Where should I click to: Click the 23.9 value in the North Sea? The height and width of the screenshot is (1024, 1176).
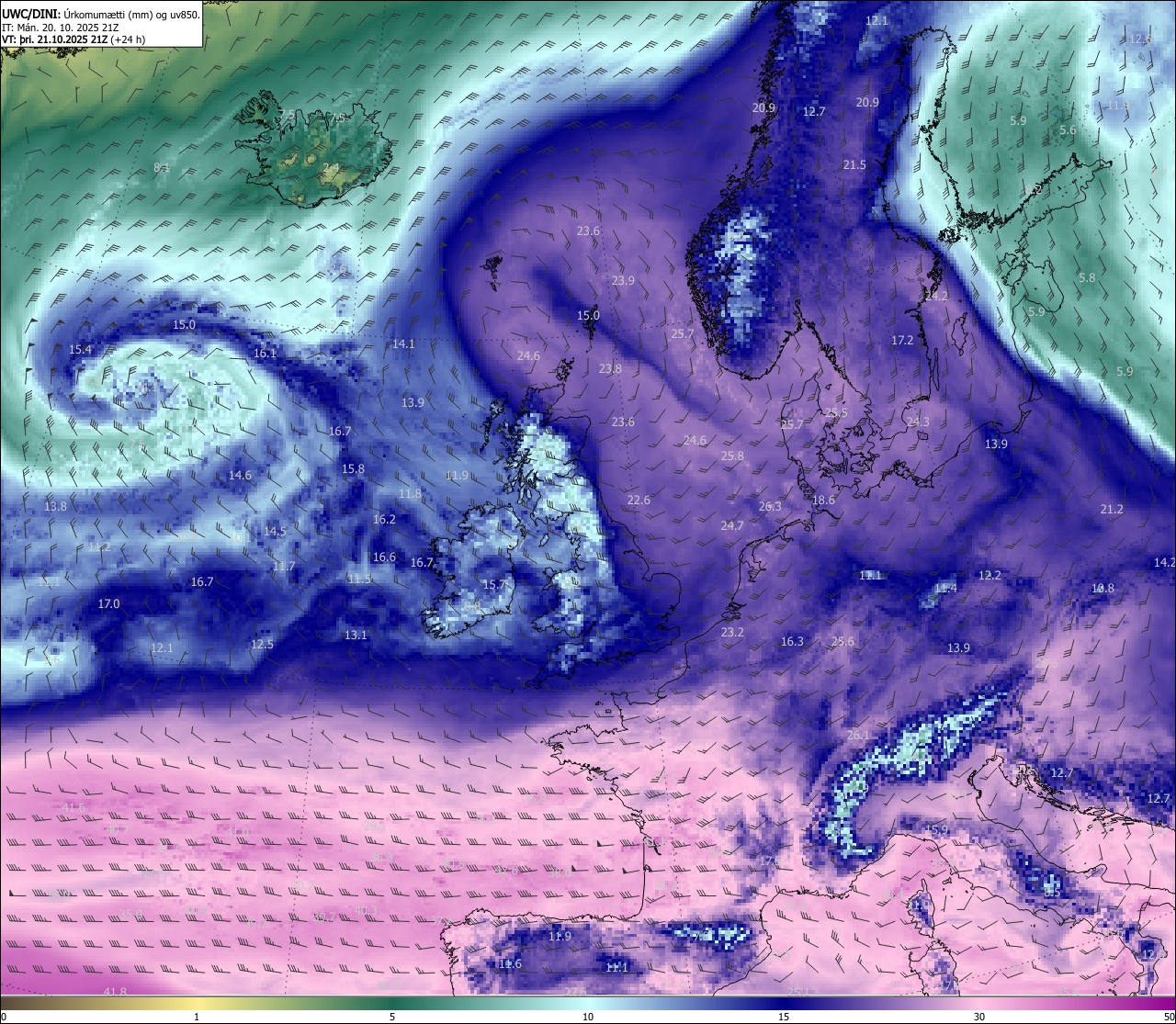[x=623, y=280]
